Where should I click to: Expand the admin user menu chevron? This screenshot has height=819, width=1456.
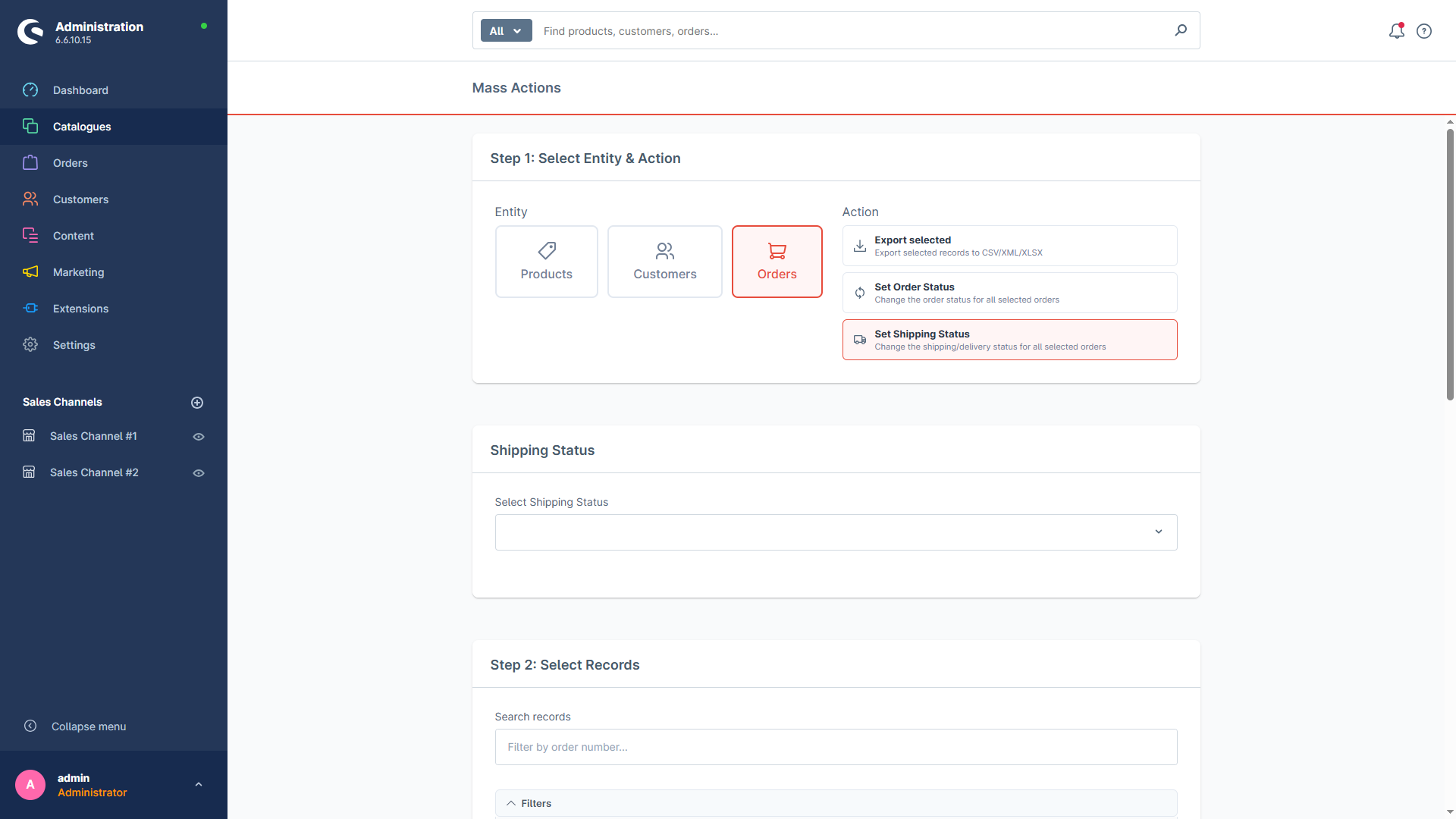click(x=199, y=785)
